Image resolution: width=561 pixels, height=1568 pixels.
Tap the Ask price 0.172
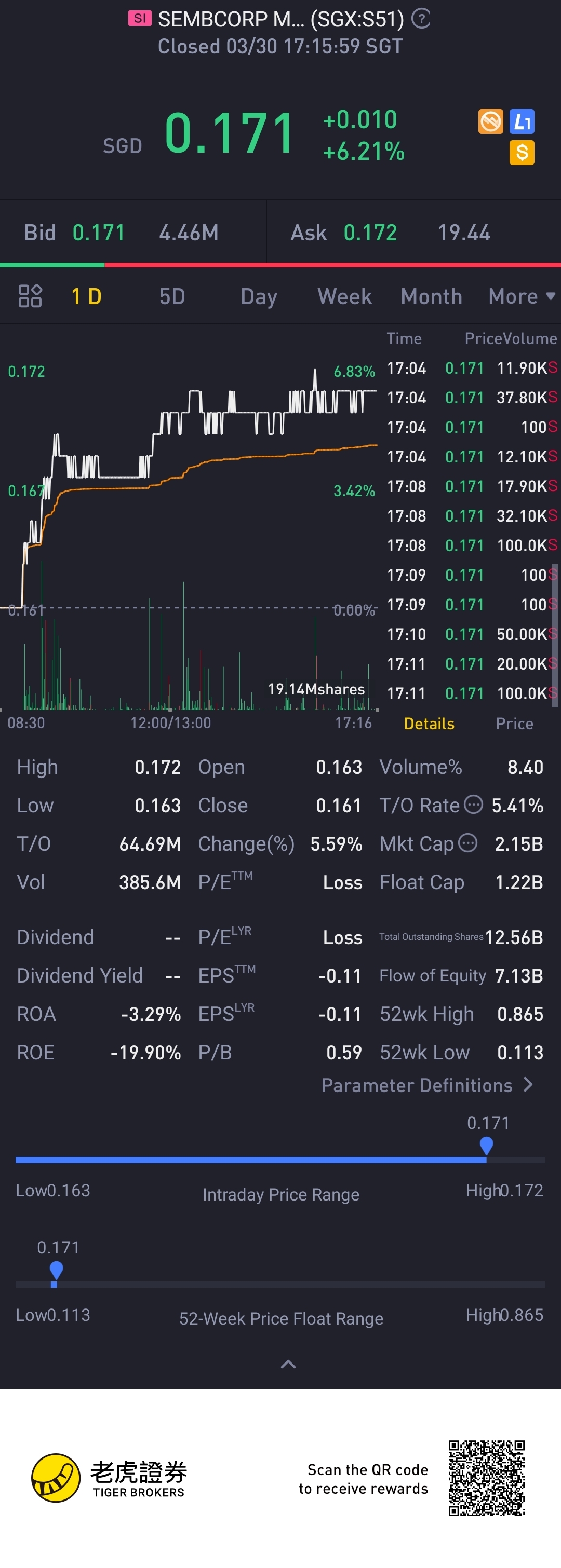click(x=370, y=233)
